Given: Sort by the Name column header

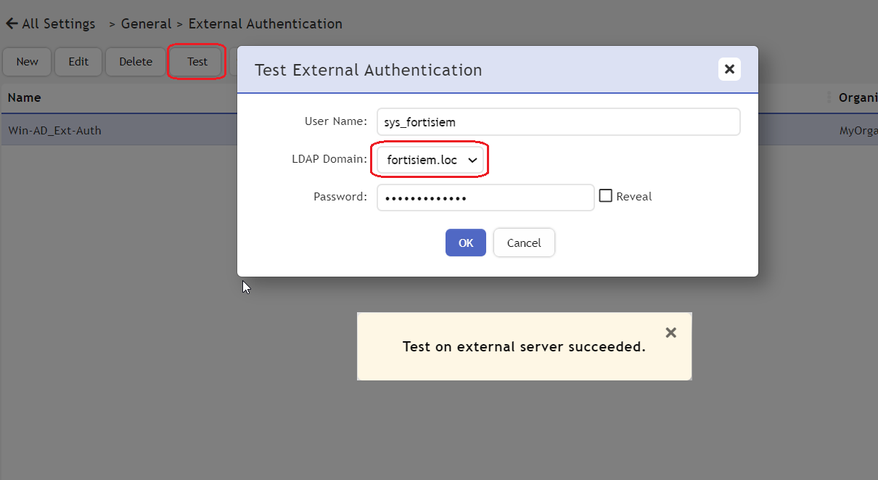Looking at the screenshot, I should tap(24, 98).
